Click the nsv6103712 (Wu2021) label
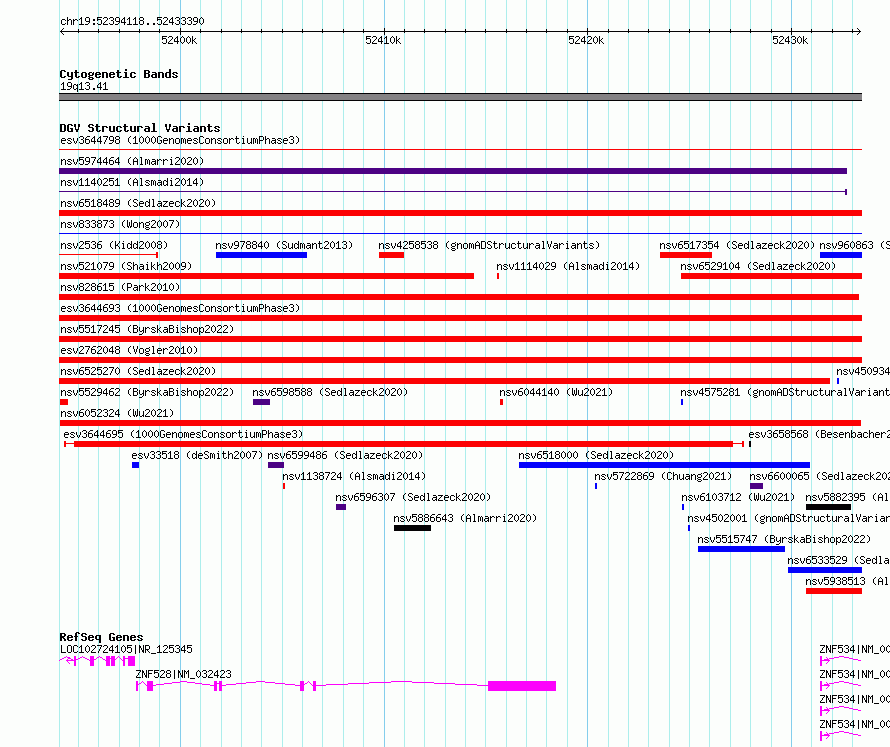The width and height of the screenshot is (890, 747). click(x=738, y=497)
